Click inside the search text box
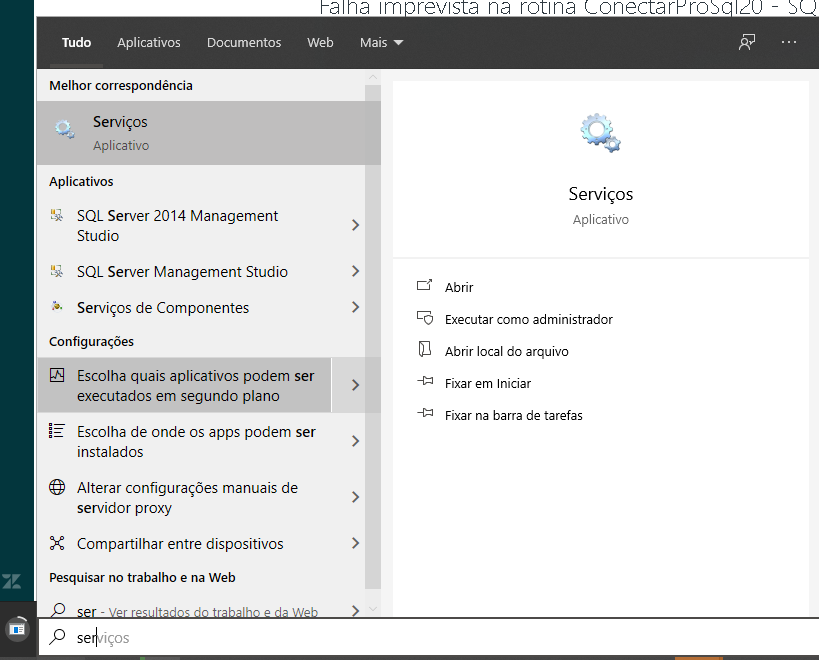Screen dimensions: 819x660 coord(428,637)
